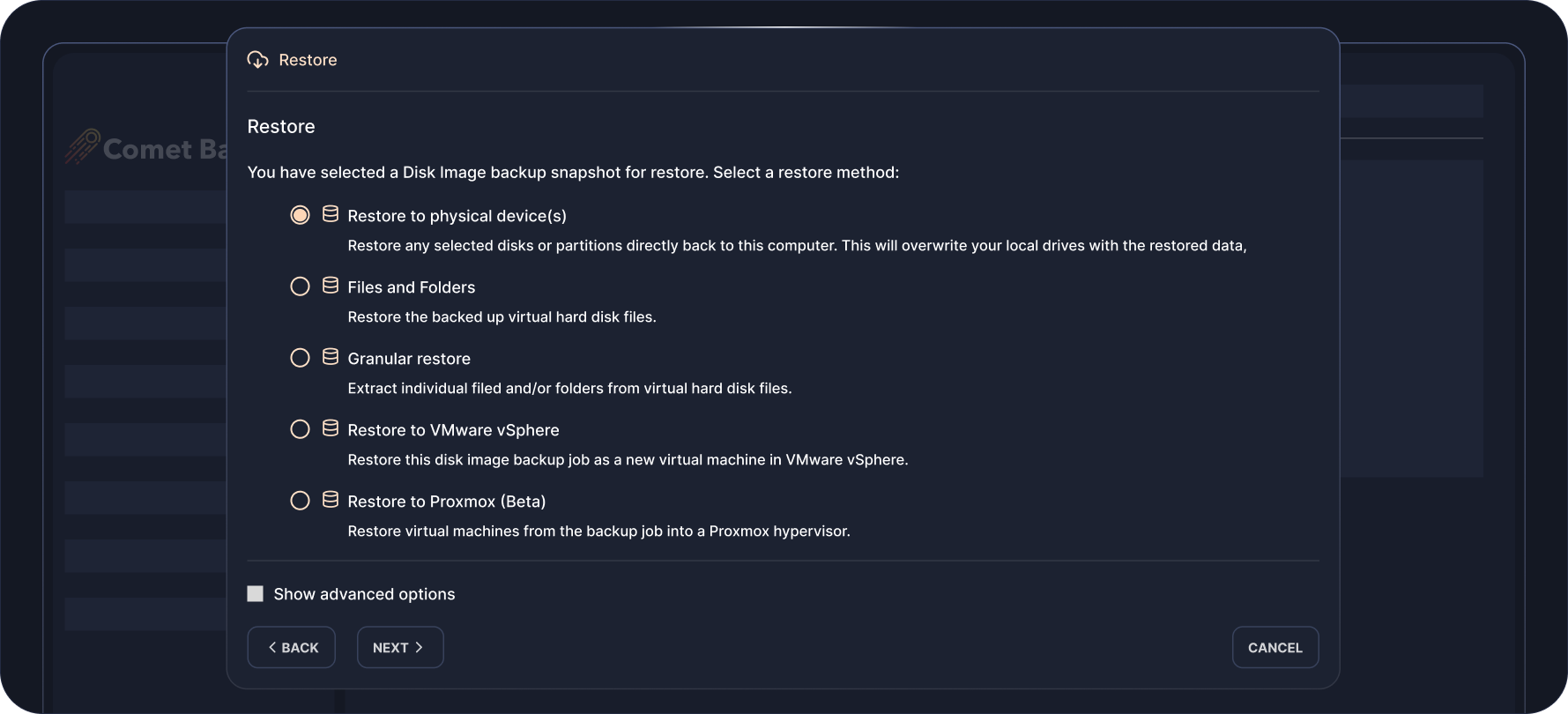The height and width of the screenshot is (714, 1568).
Task: Choose the Files and Folders radio option
Action: 300,286
